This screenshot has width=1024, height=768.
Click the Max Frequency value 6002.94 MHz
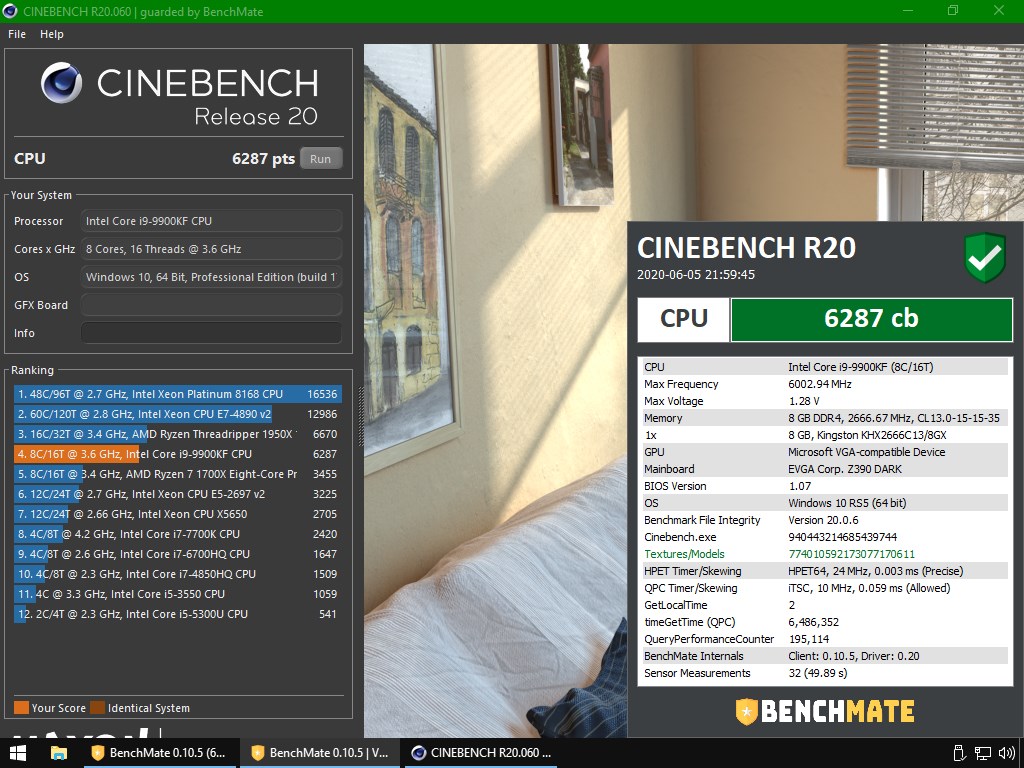point(820,384)
